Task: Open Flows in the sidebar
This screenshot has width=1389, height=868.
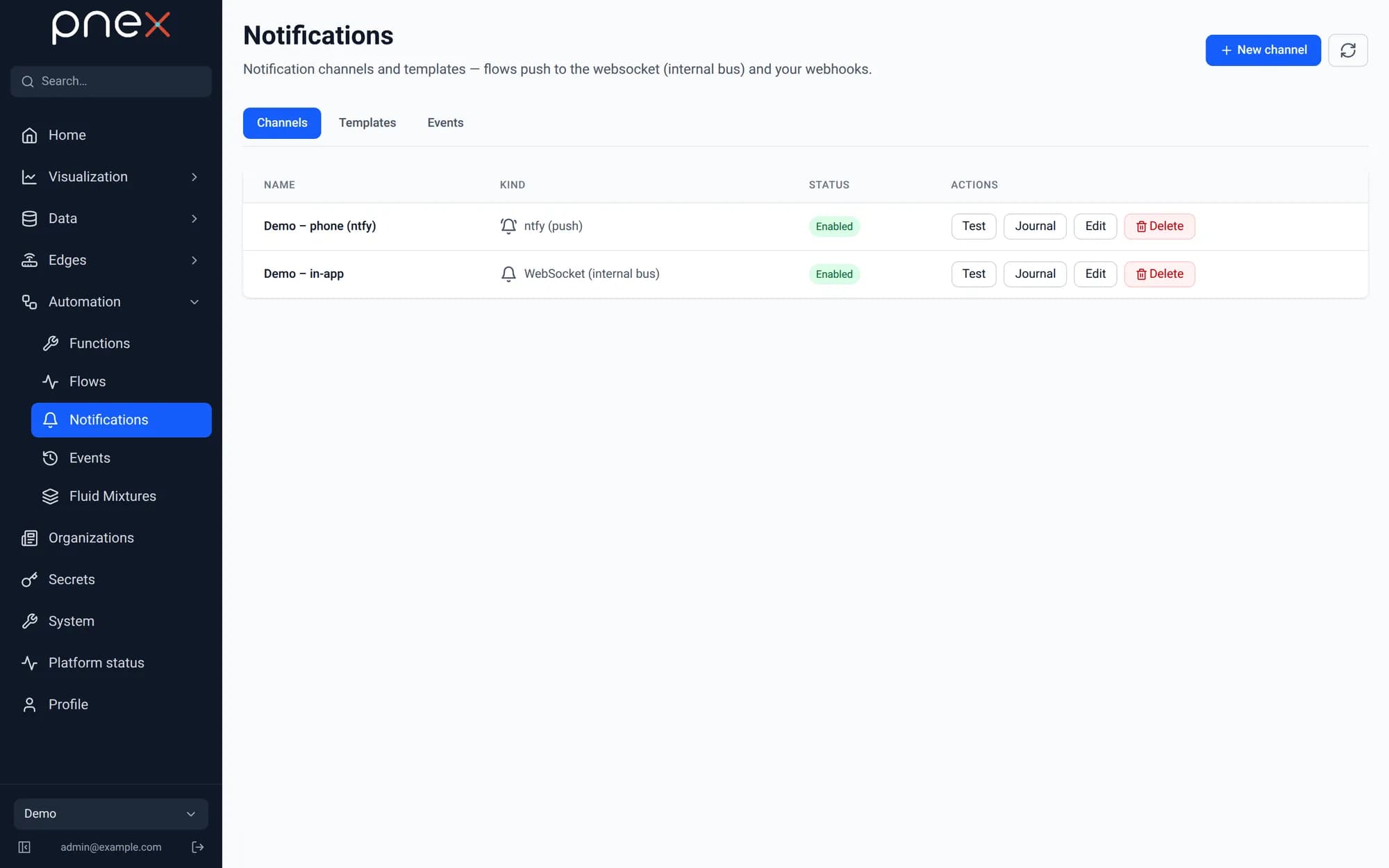Action: pyautogui.click(x=122, y=381)
